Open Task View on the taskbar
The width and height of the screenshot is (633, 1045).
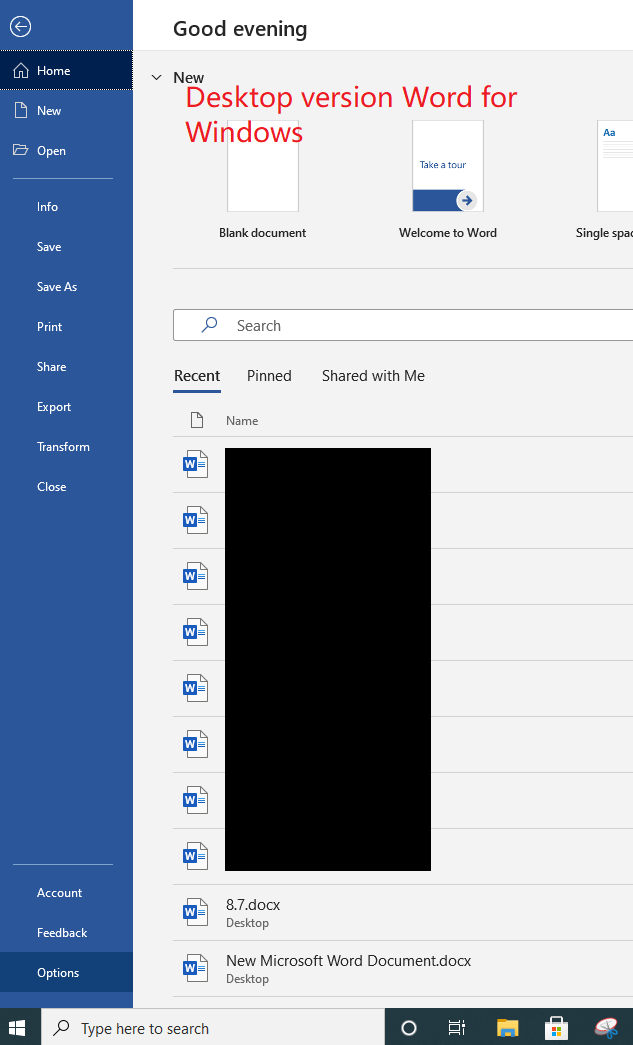[x=456, y=1028]
